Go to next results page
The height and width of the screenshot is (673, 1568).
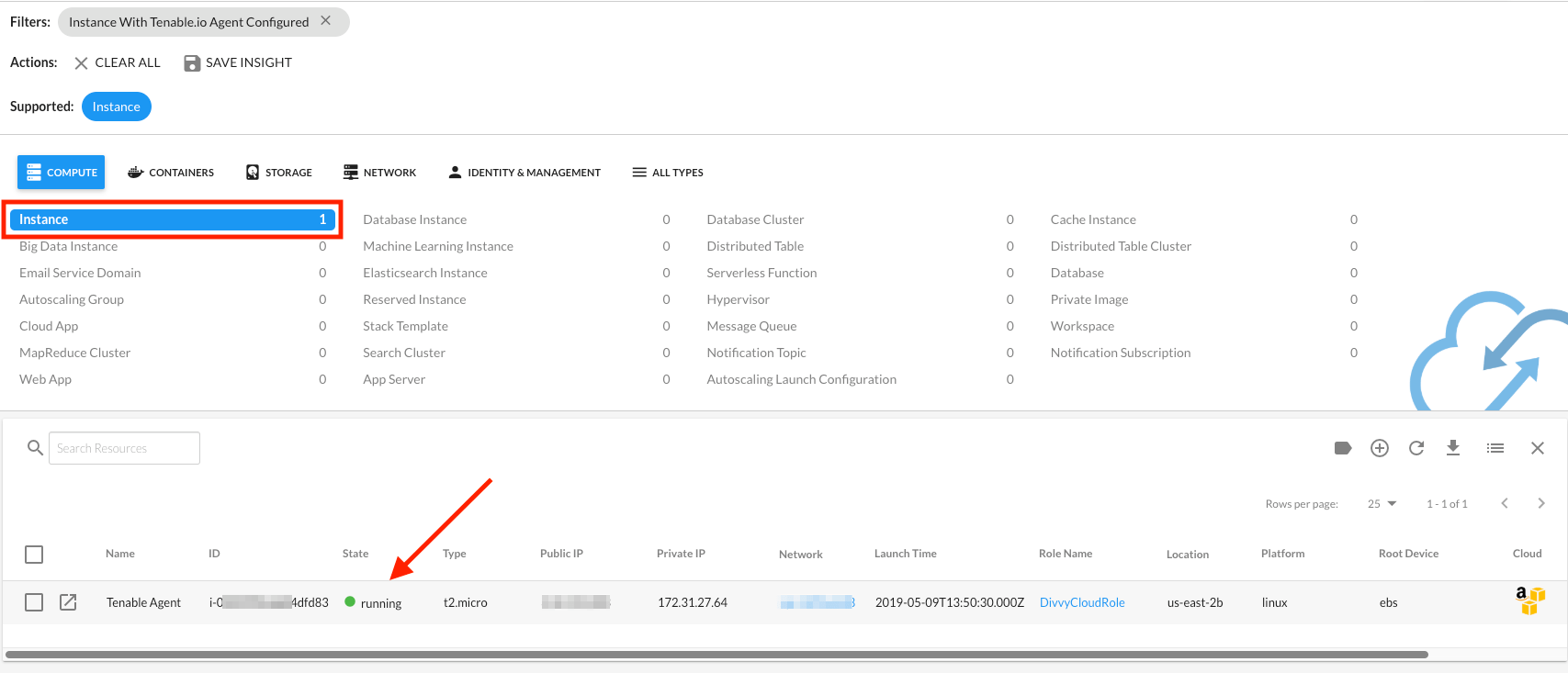(x=1541, y=503)
